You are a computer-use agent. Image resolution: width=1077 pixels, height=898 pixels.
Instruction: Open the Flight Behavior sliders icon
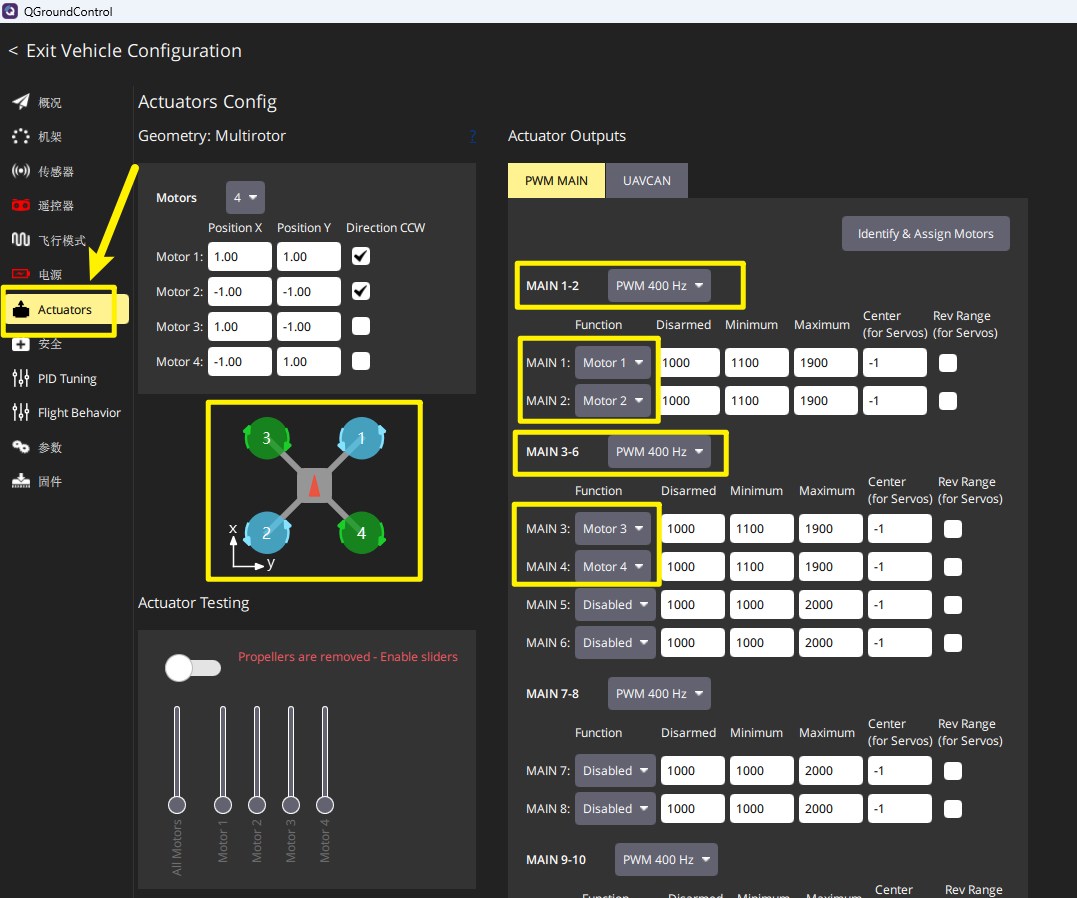21,412
